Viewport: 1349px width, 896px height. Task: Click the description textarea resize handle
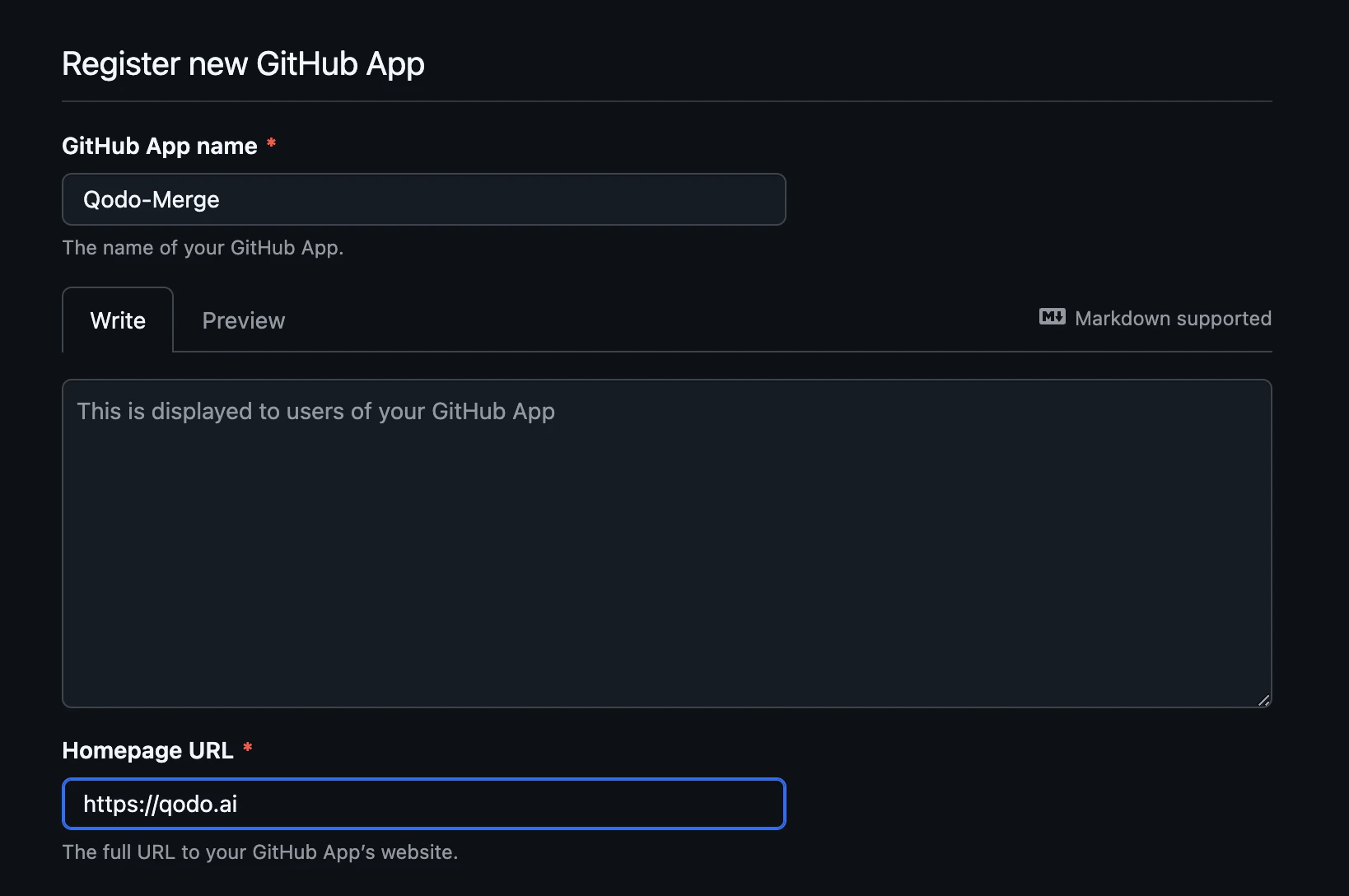1263,700
